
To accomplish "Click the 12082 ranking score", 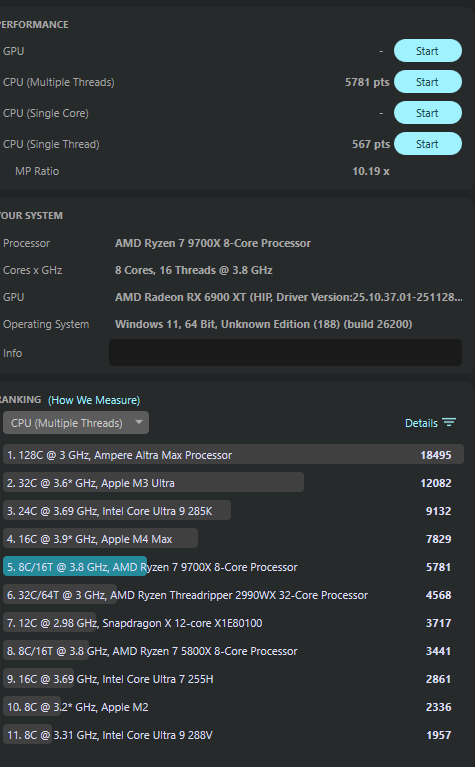I will pos(436,483).
